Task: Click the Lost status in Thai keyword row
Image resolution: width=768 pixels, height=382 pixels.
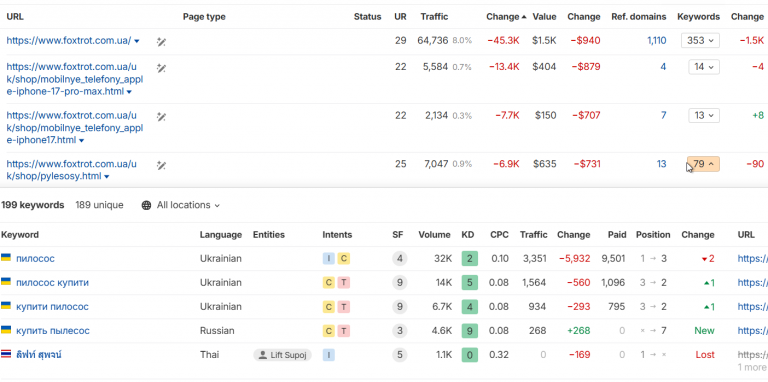Action: (x=705, y=355)
